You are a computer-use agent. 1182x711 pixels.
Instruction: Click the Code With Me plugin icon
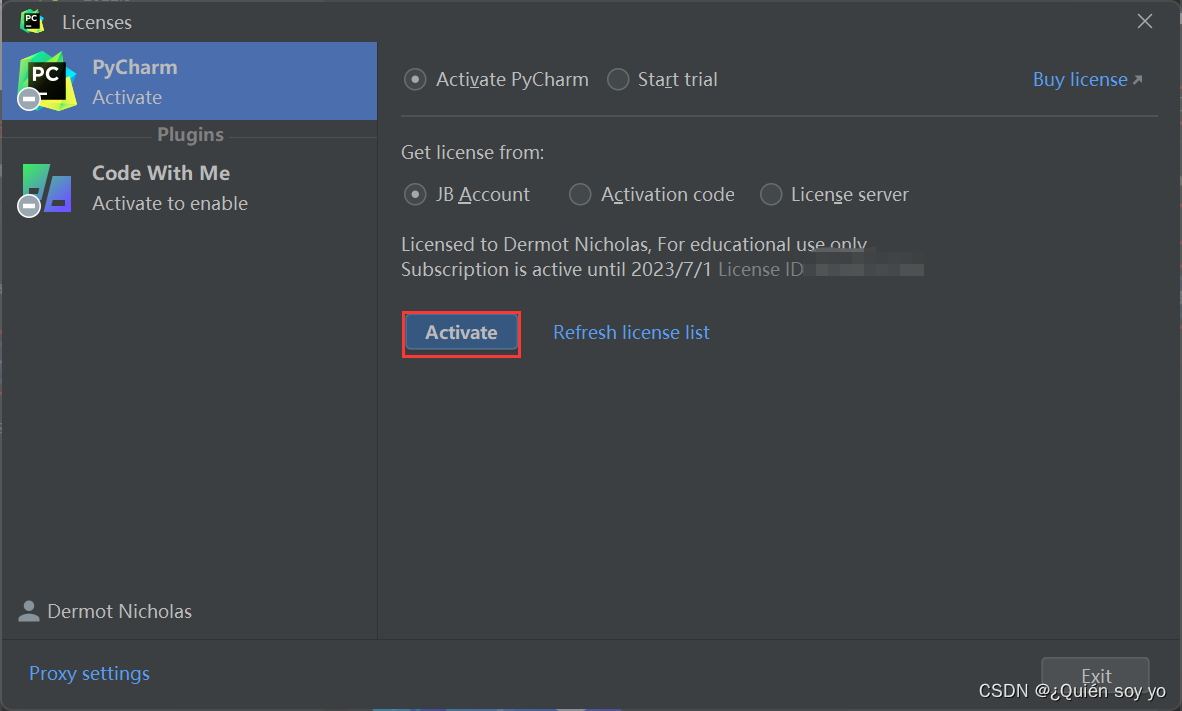[45, 190]
